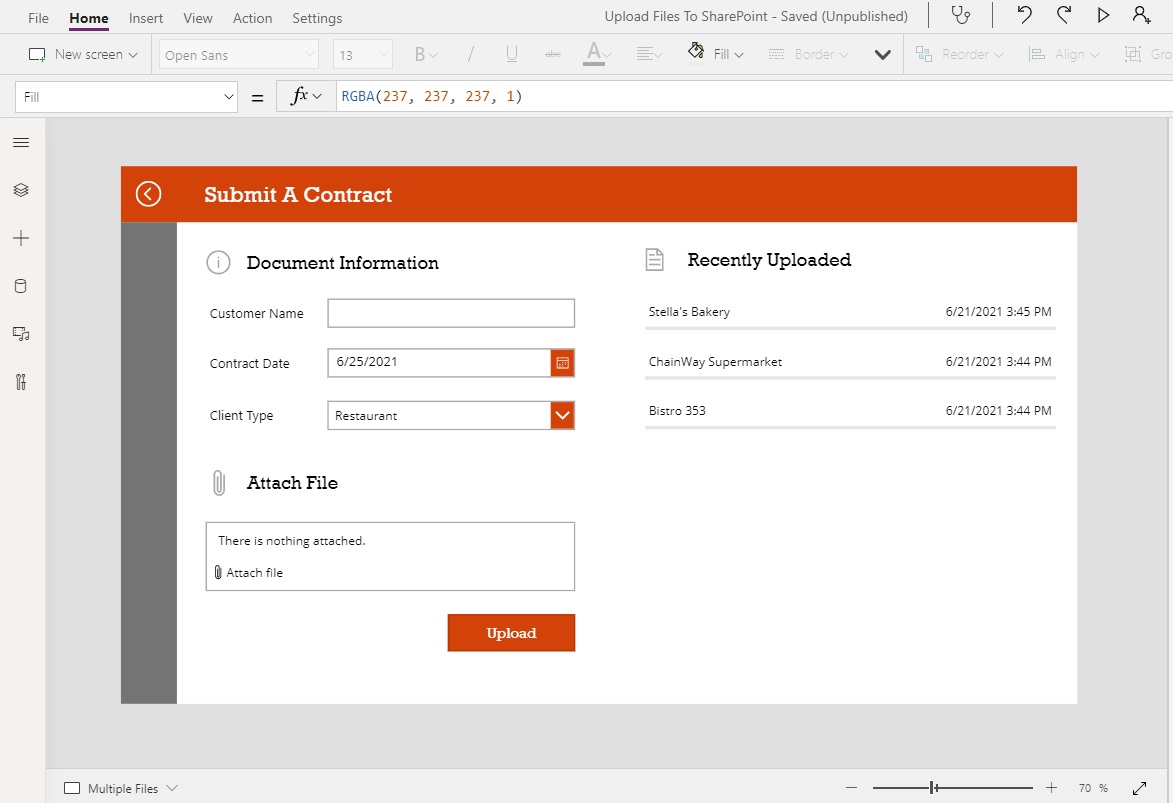Open the property selector showing Fill
The height and width of the screenshot is (803, 1173).
[125, 95]
